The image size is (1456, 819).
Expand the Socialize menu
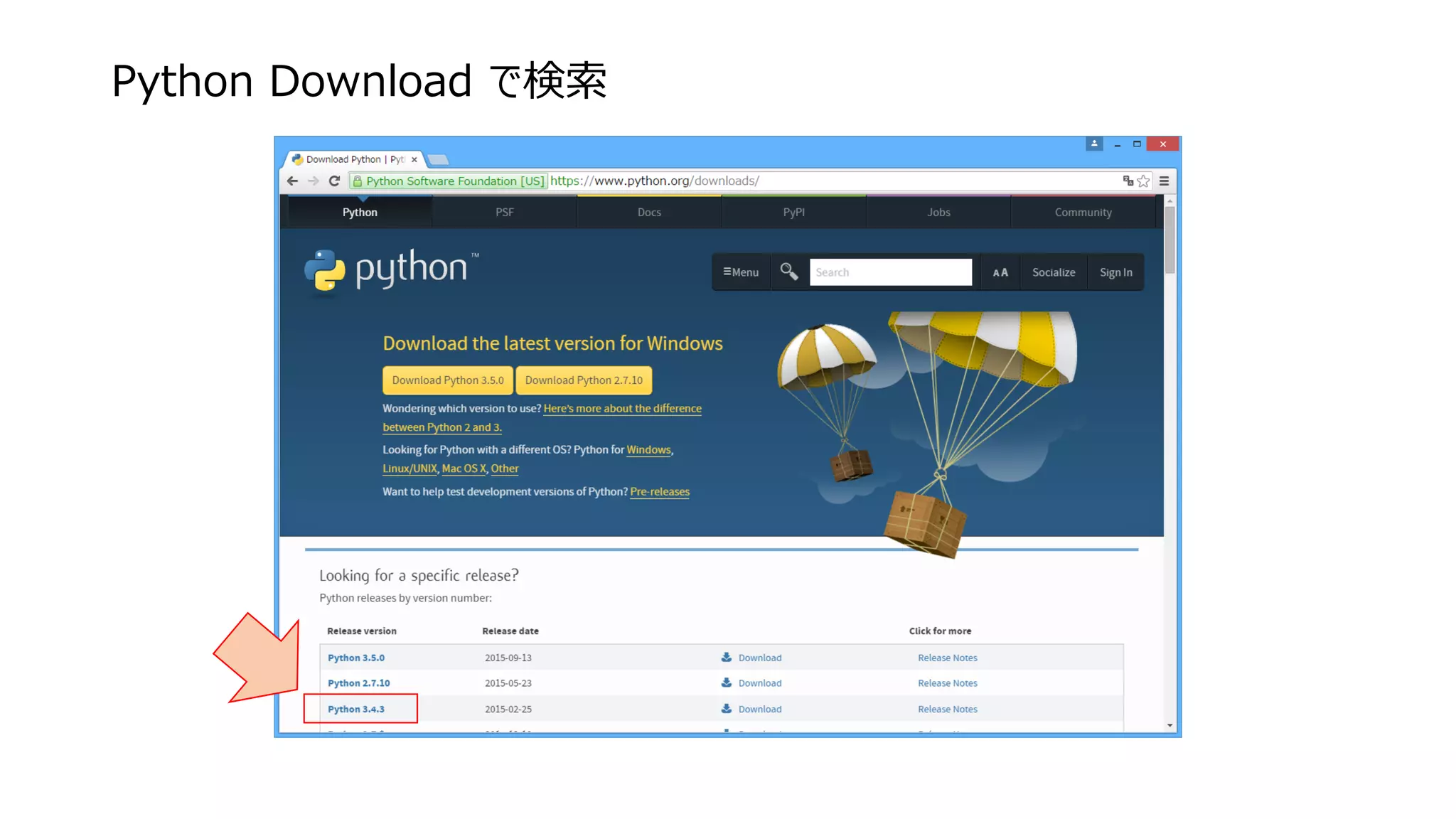1054,272
